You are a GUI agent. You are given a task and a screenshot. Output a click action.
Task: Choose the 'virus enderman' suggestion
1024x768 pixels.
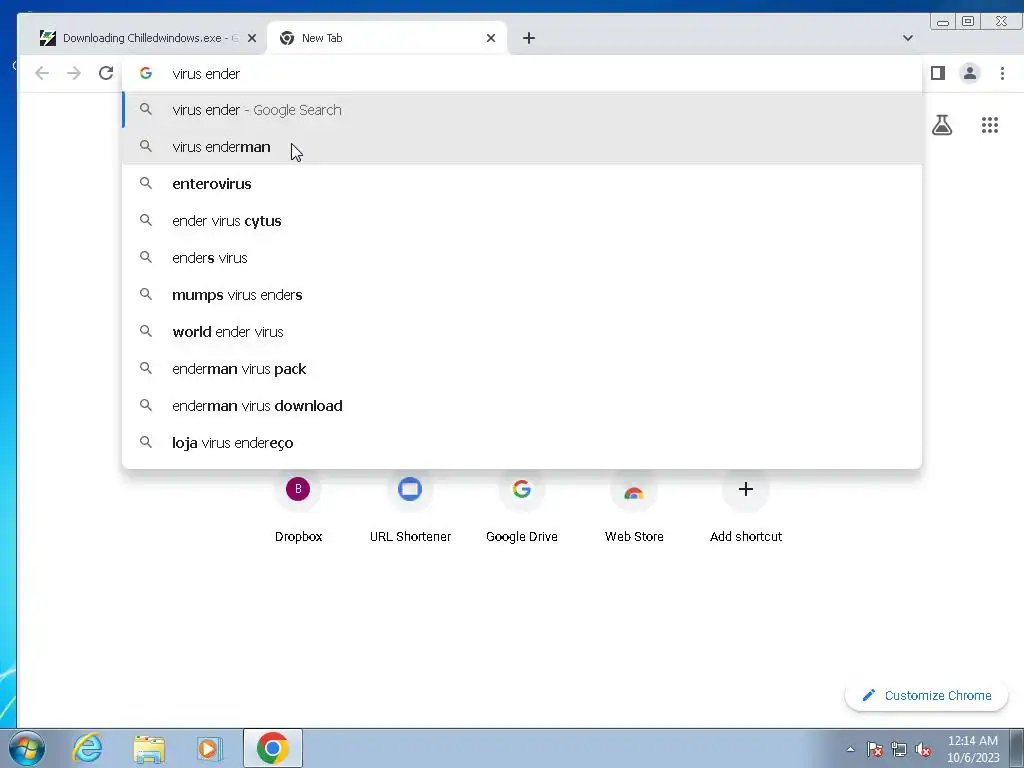tap(522, 147)
